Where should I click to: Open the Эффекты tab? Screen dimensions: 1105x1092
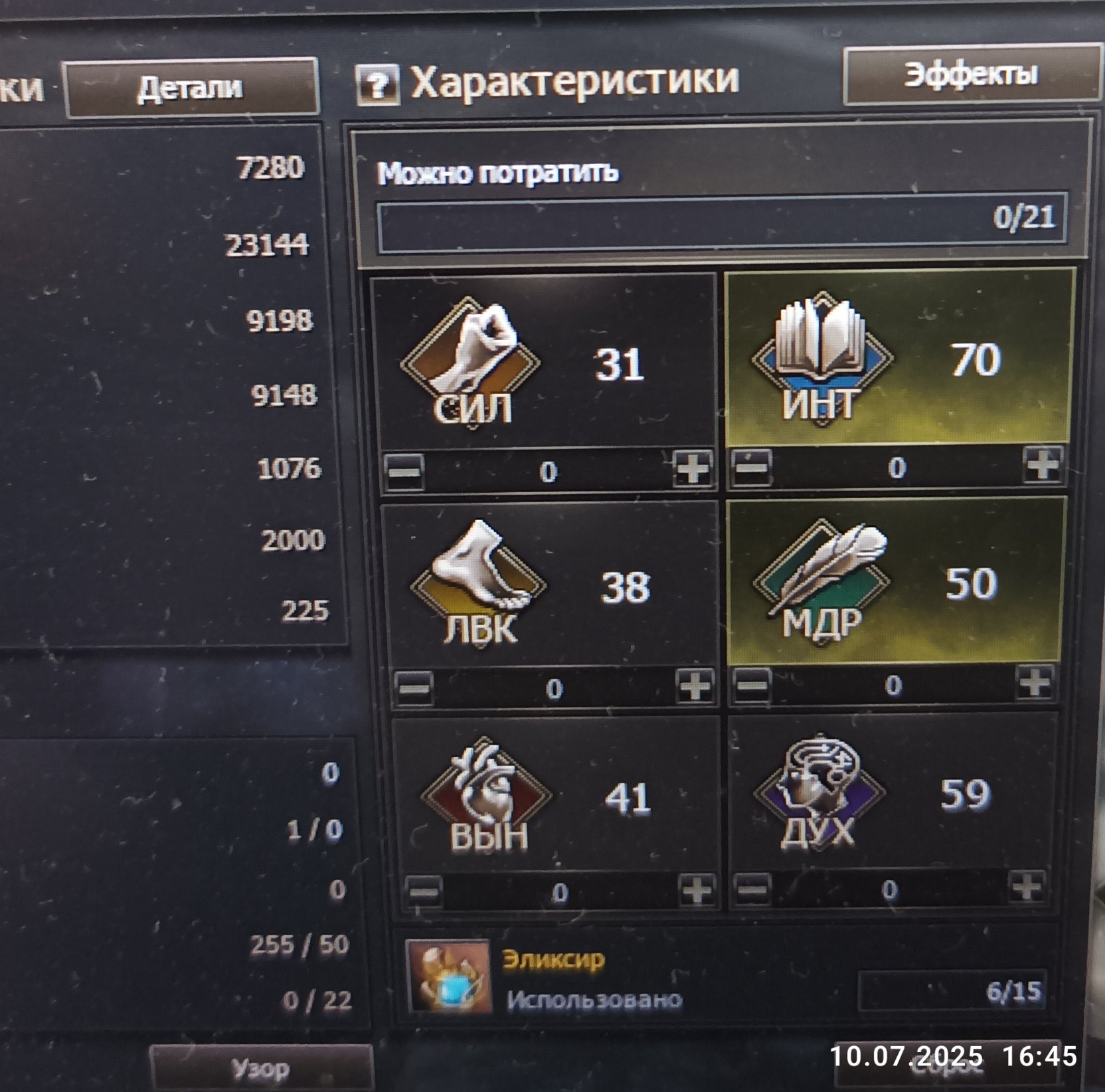[x=972, y=74]
